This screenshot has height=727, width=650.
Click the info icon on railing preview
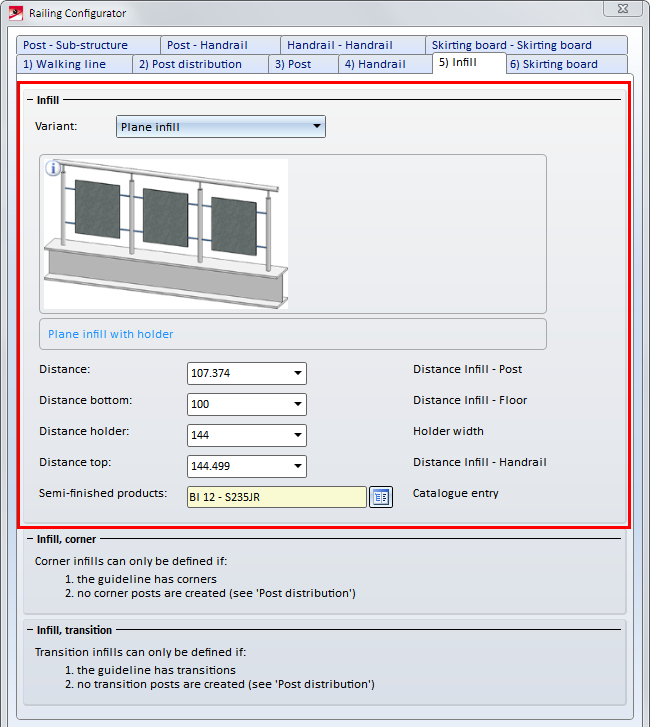(54, 168)
